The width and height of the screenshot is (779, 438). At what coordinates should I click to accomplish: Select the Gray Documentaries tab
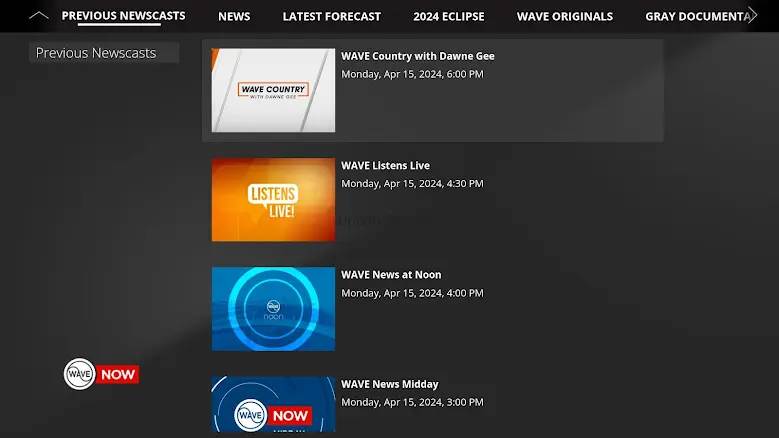[x=697, y=16]
